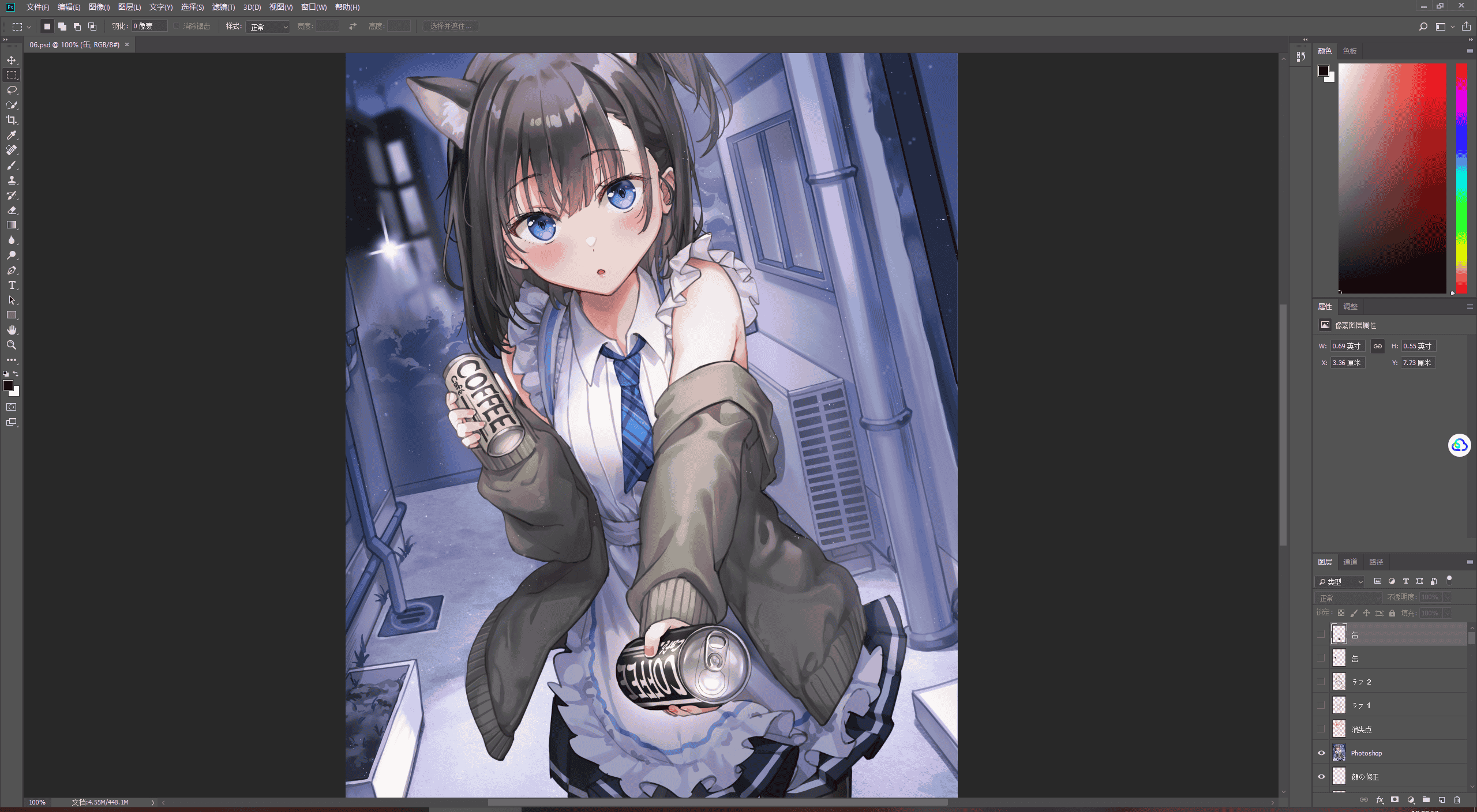Select the Crop tool
Screen dimensions: 1477x812
pyautogui.click(x=12, y=120)
